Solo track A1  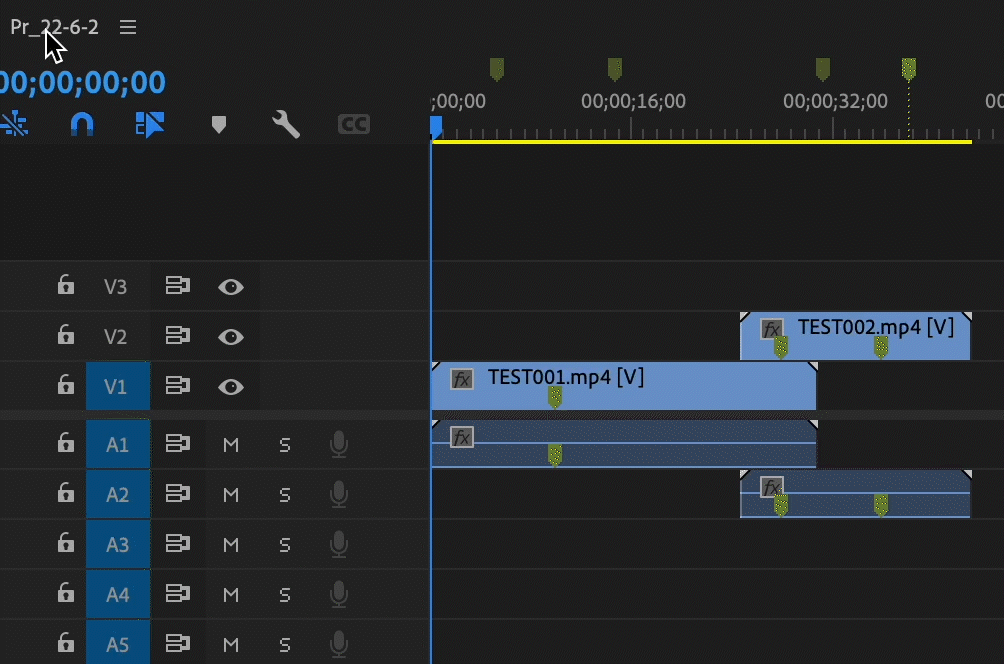(x=285, y=445)
